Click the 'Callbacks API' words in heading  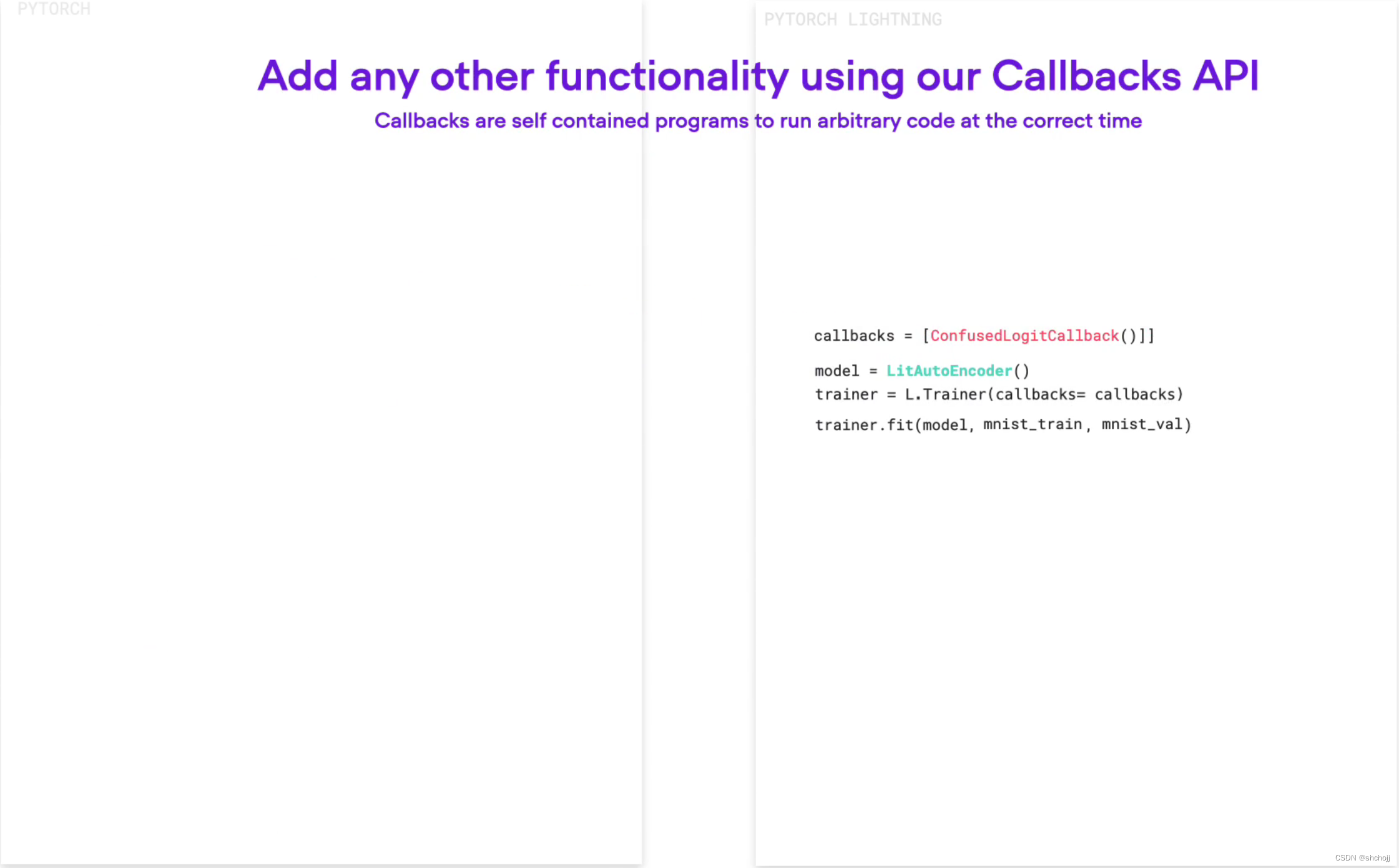pos(1125,76)
